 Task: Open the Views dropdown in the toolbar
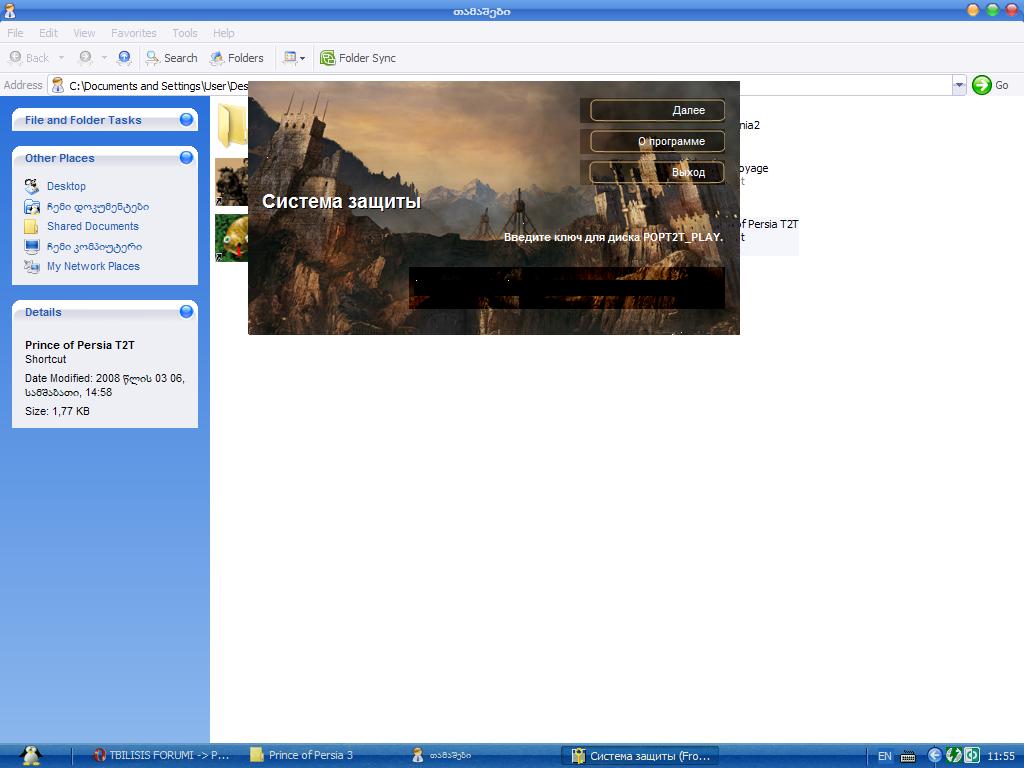pyautogui.click(x=293, y=58)
